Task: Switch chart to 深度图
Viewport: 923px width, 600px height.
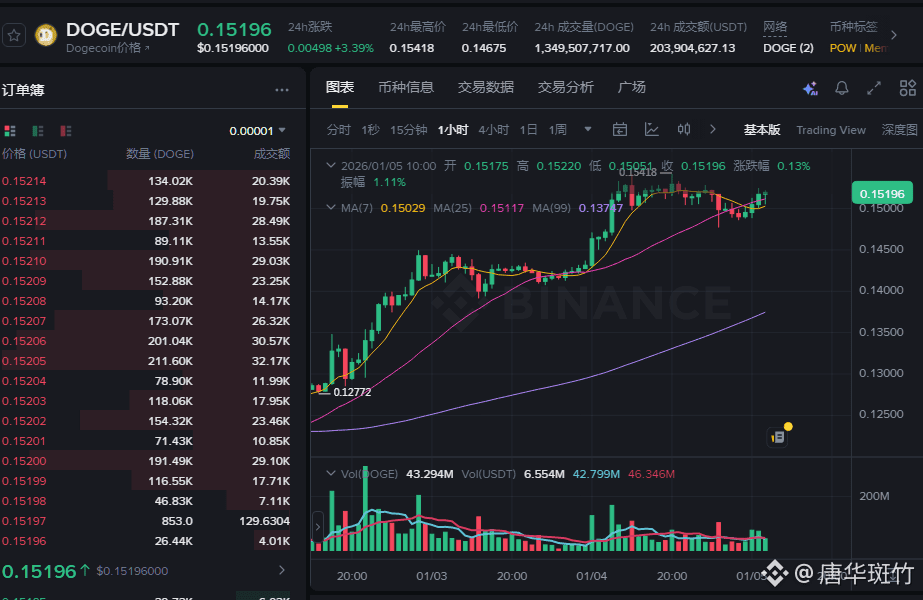Action: [899, 130]
